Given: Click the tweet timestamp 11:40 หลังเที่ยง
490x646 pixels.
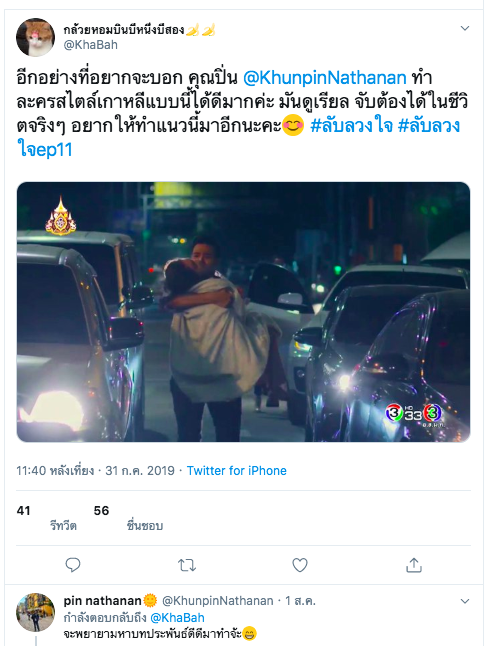Looking at the screenshot, I should coord(55,470).
